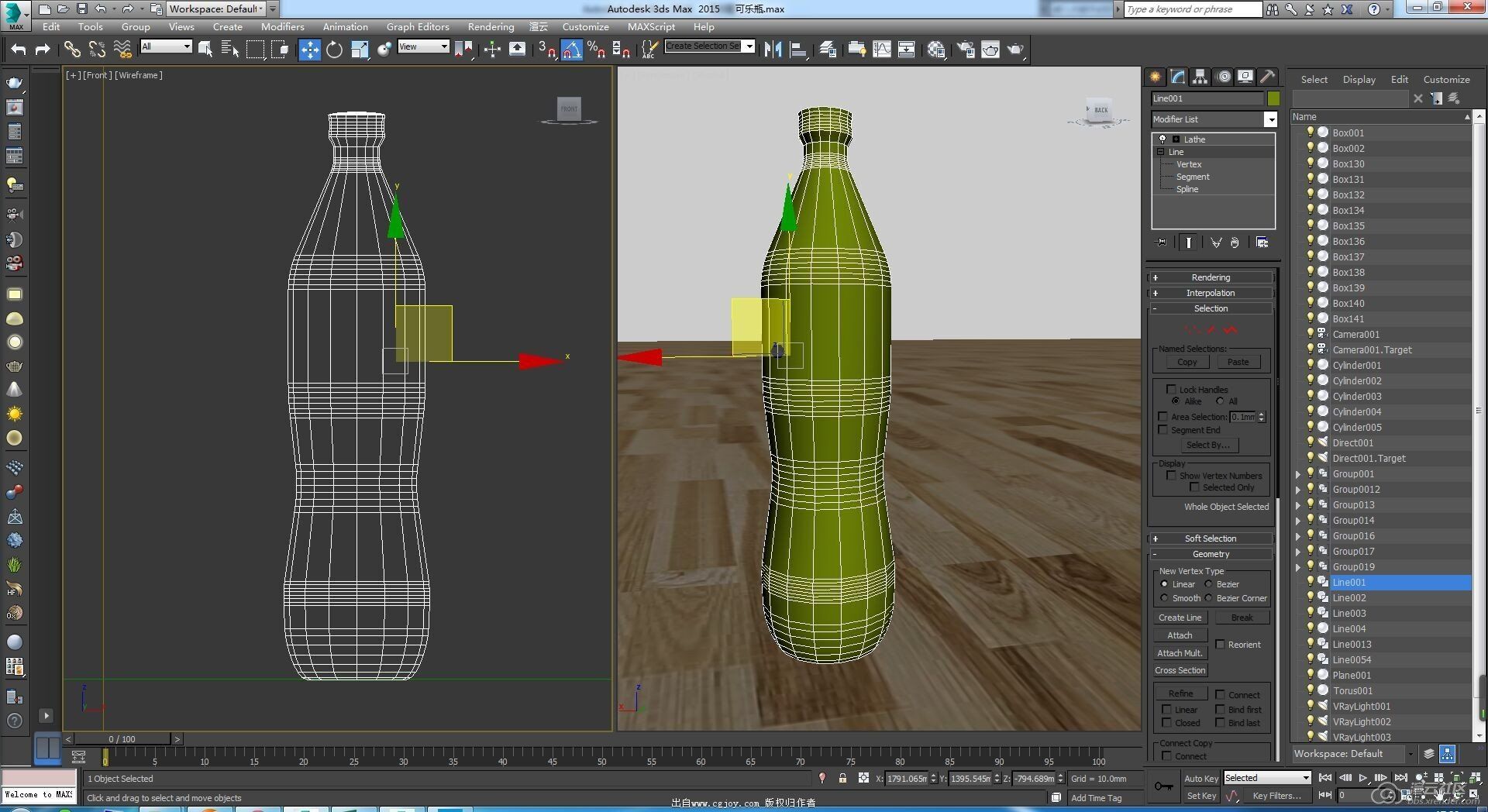Screen dimensions: 1488x812
Task: Open Select by Name dialog
Action: tap(230, 50)
